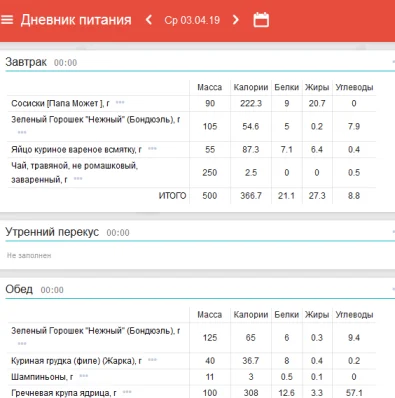
Task: Select Яйцо куриное вареное всмятку food name
Action: [x=76, y=150]
